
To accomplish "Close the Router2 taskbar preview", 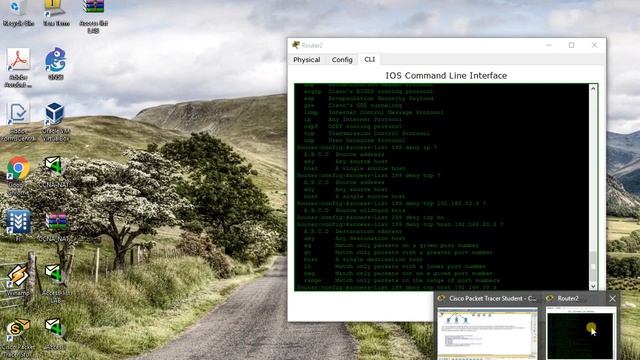I will tap(612, 299).
